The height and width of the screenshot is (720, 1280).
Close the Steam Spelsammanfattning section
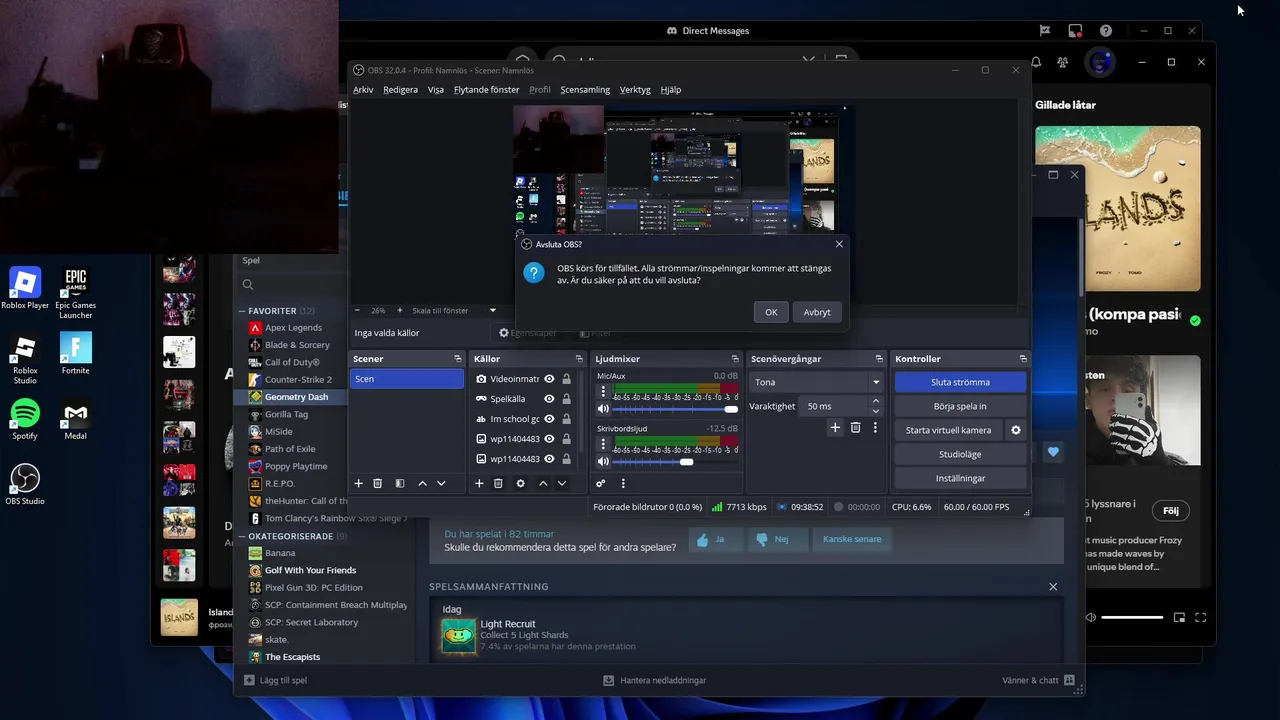1053,587
